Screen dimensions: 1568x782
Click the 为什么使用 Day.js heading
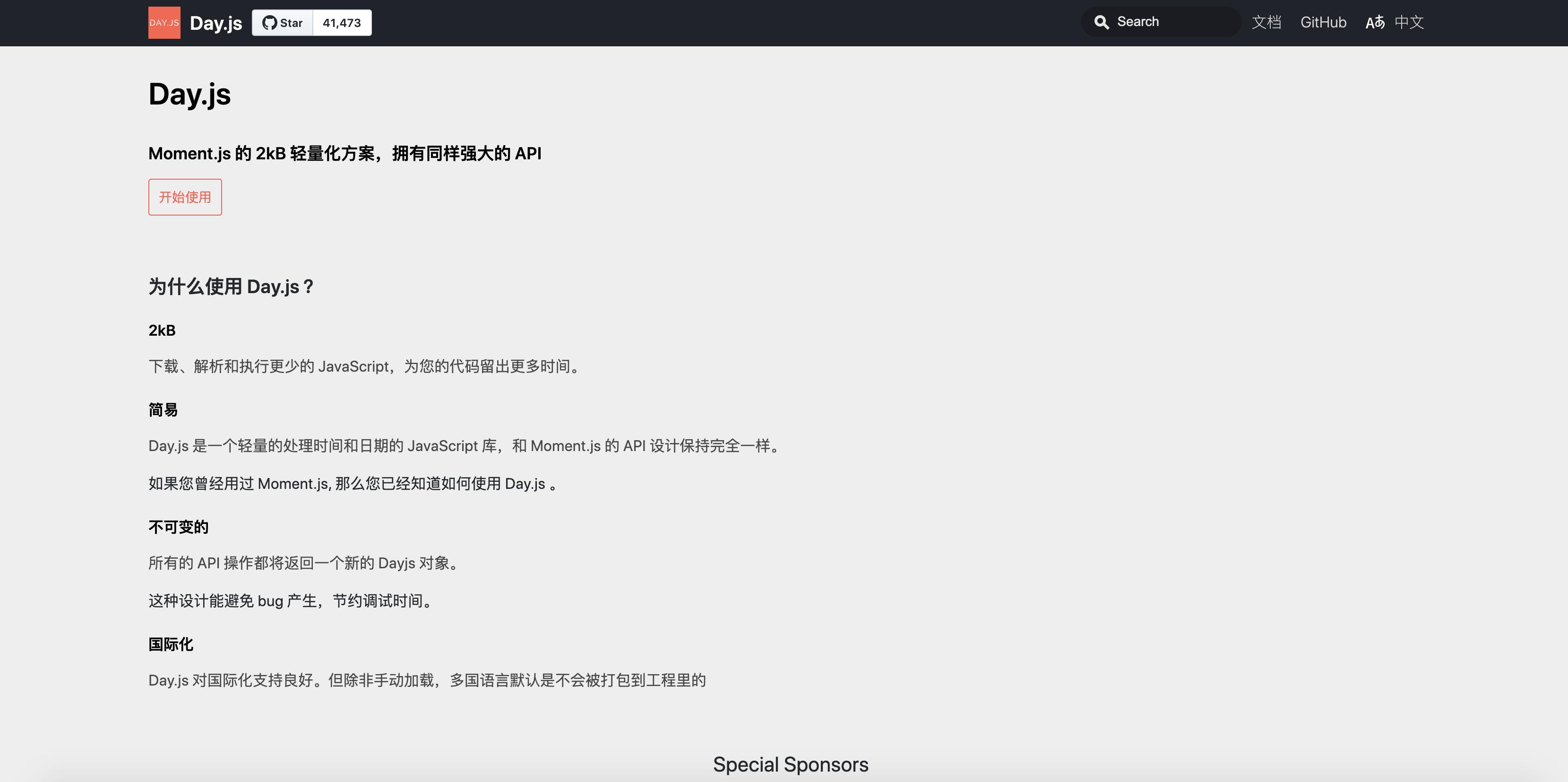click(232, 286)
